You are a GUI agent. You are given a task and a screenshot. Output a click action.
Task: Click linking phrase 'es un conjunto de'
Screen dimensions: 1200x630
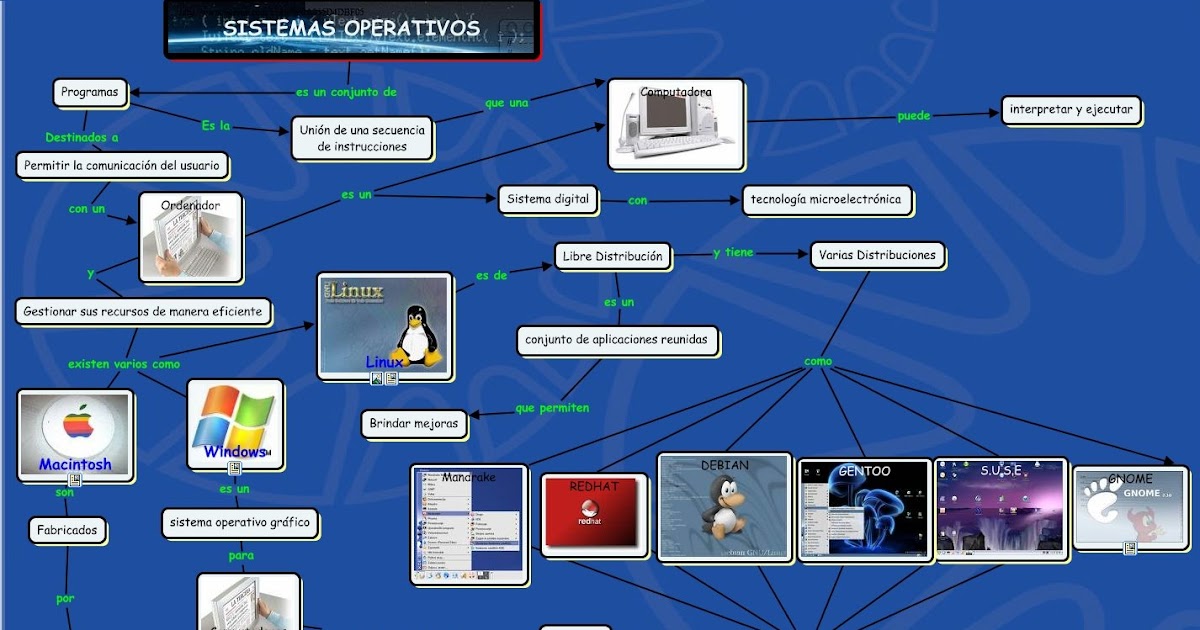click(346, 92)
